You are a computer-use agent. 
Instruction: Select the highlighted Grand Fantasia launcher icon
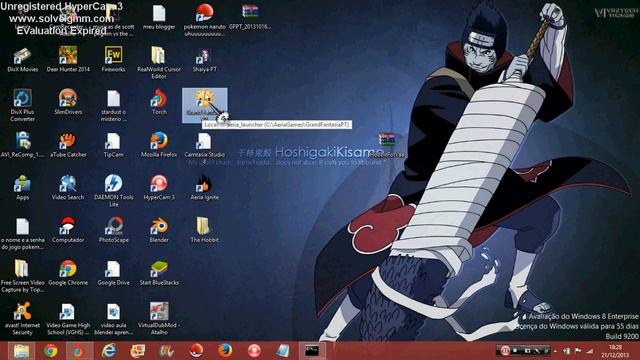pyautogui.click(x=204, y=105)
